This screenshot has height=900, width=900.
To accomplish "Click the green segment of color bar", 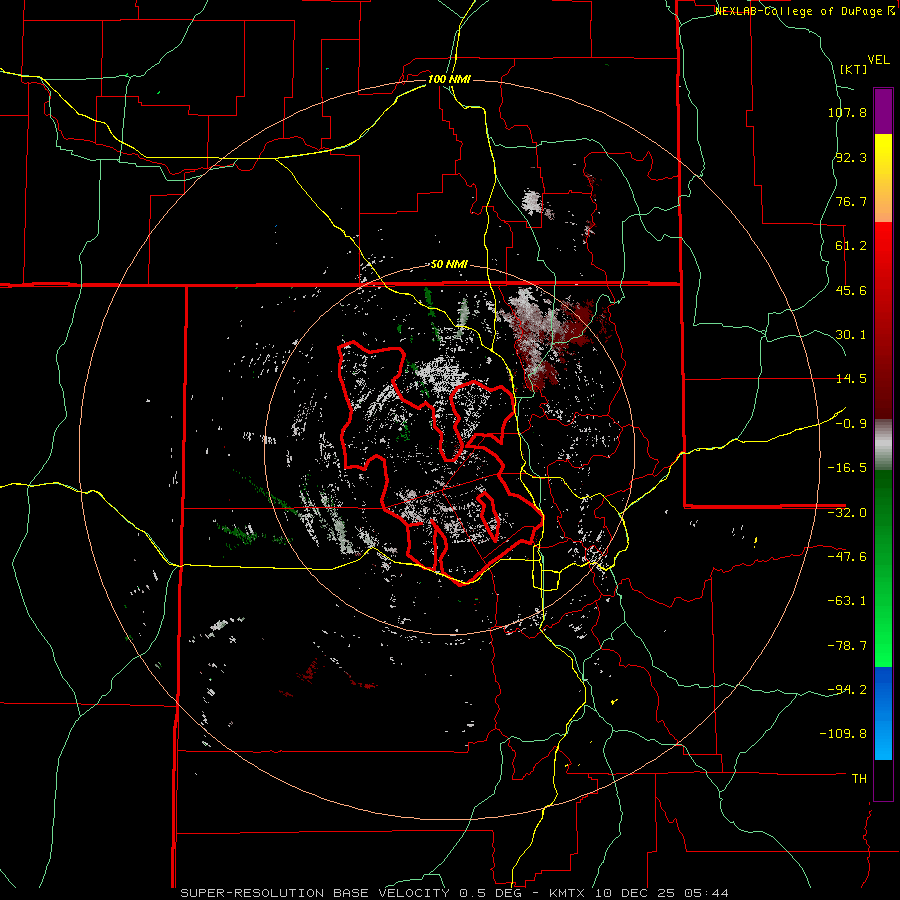I will coord(883,568).
